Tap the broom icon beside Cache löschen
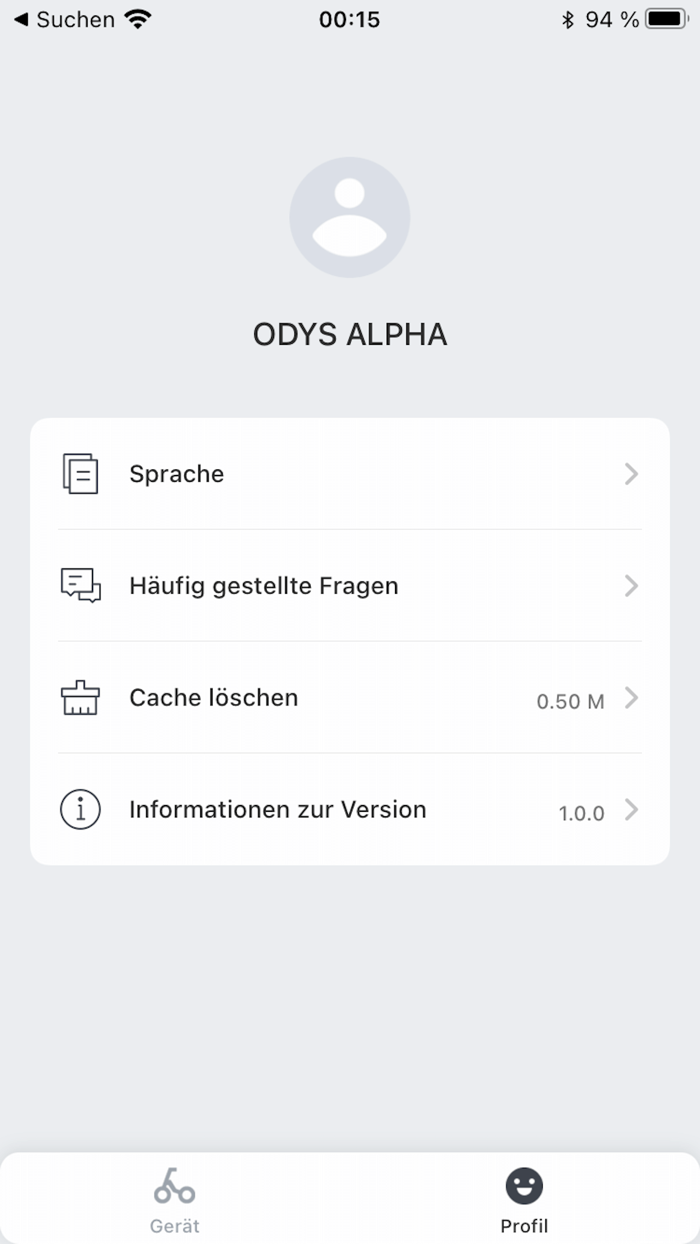 tap(80, 698)
